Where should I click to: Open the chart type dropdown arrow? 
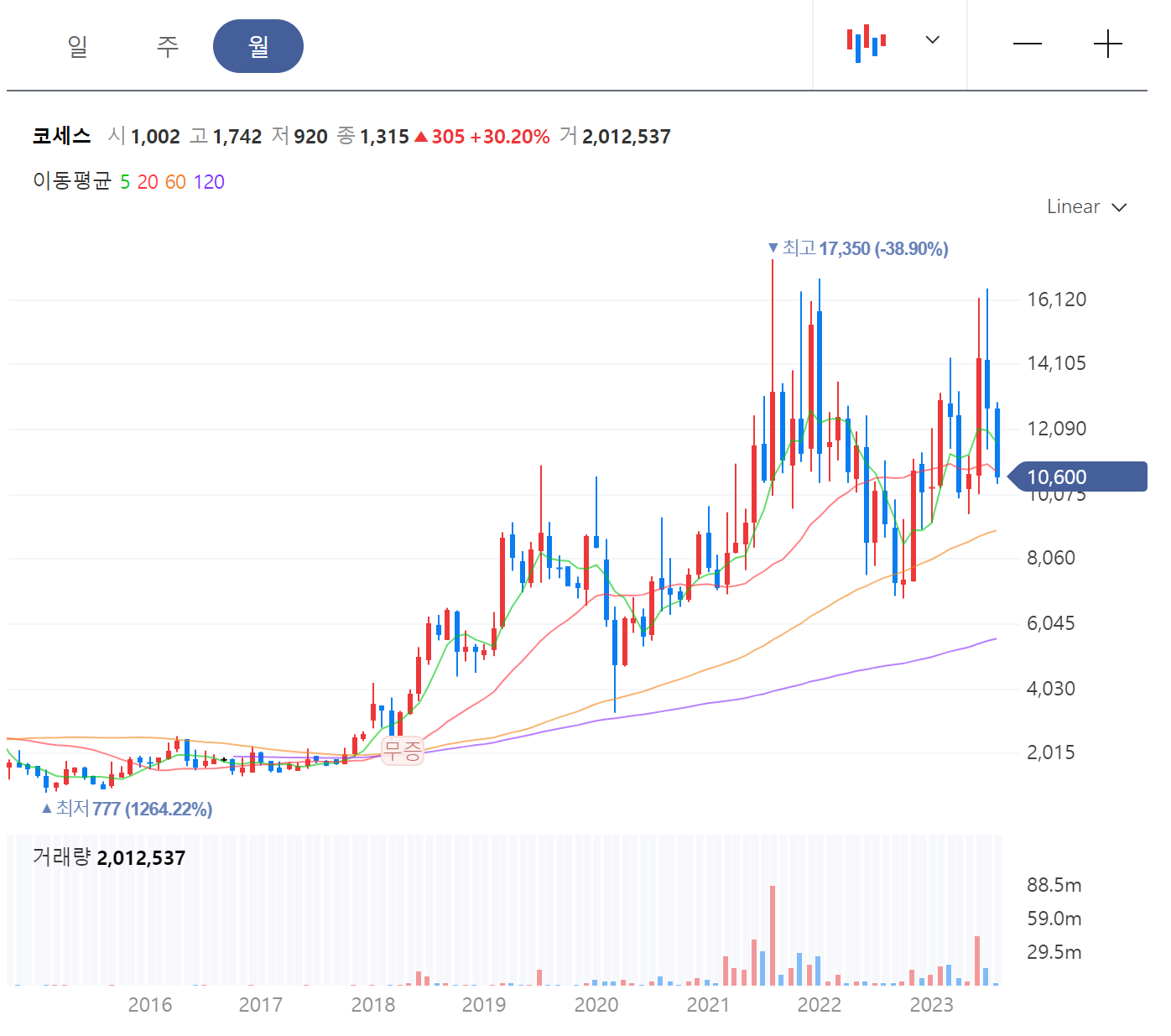point(932,39)
